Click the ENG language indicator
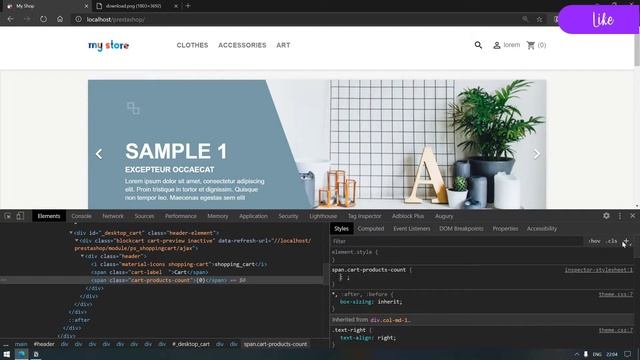Image resolution: width=640 pixels, height=360 pixels. coord(597,354)
